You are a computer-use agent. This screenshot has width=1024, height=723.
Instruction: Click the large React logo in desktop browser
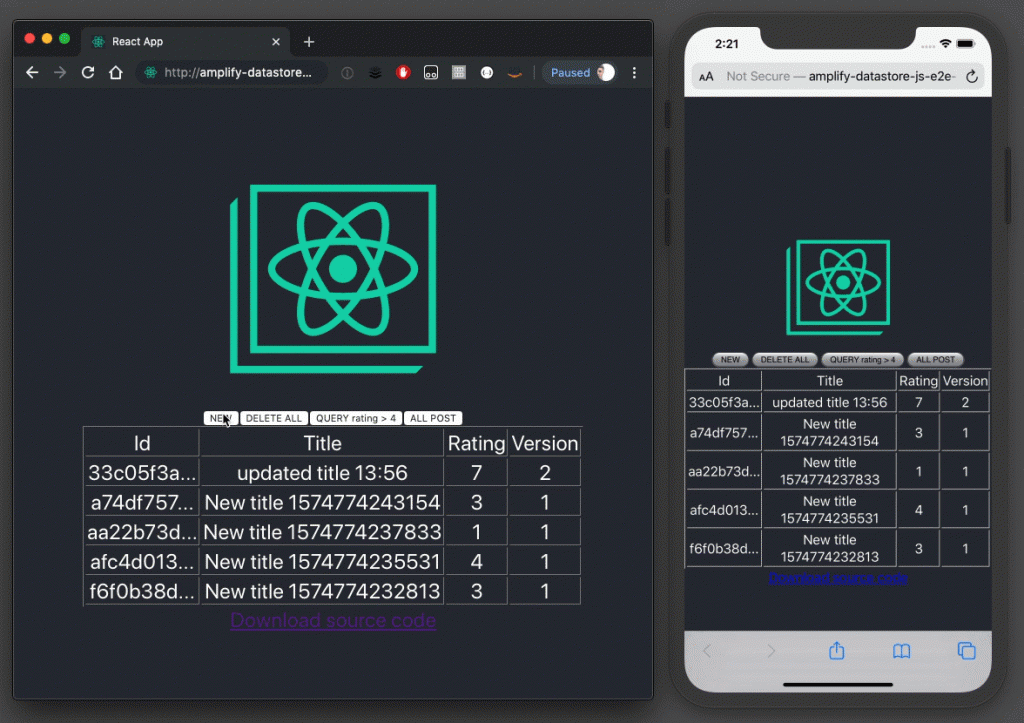(x=333, y=279)
